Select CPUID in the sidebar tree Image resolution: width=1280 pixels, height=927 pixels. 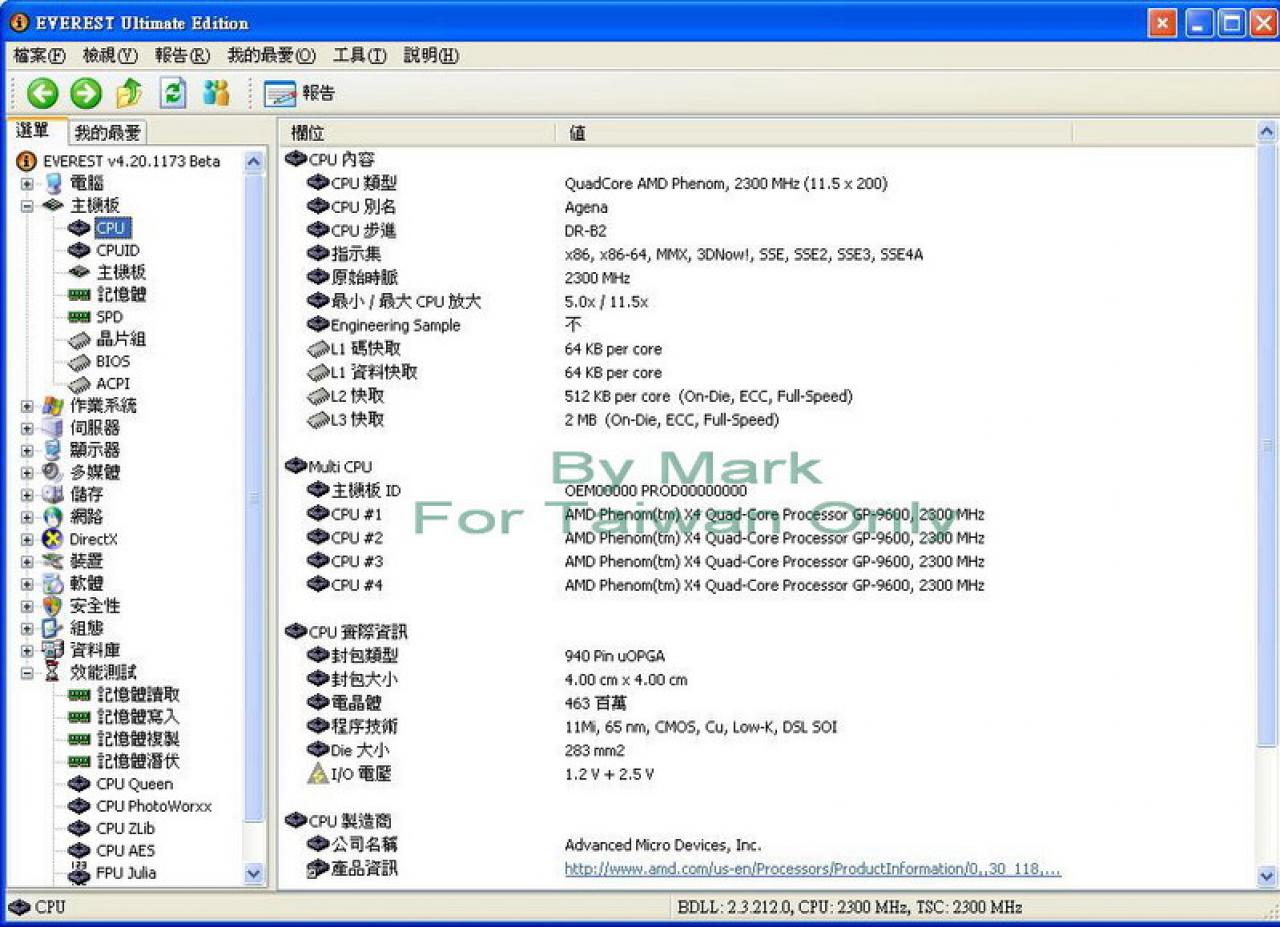pyautogui.click(x=118, y=250)
